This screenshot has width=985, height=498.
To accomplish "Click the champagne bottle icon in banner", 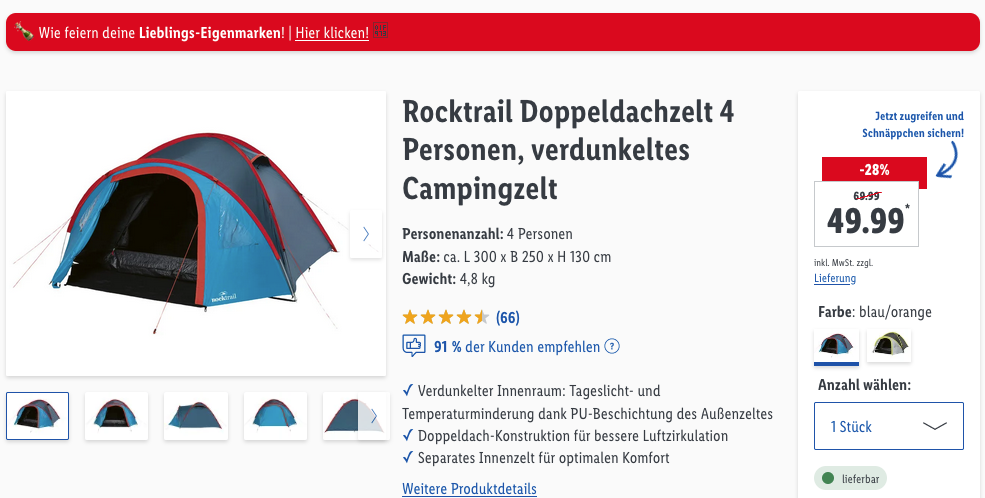I will (24, 32).
